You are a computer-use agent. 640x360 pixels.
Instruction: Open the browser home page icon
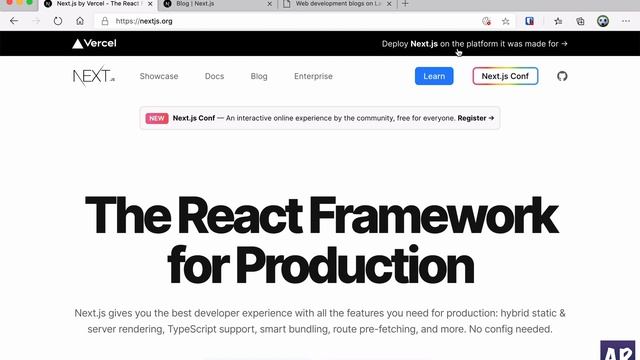coord(80,21)
